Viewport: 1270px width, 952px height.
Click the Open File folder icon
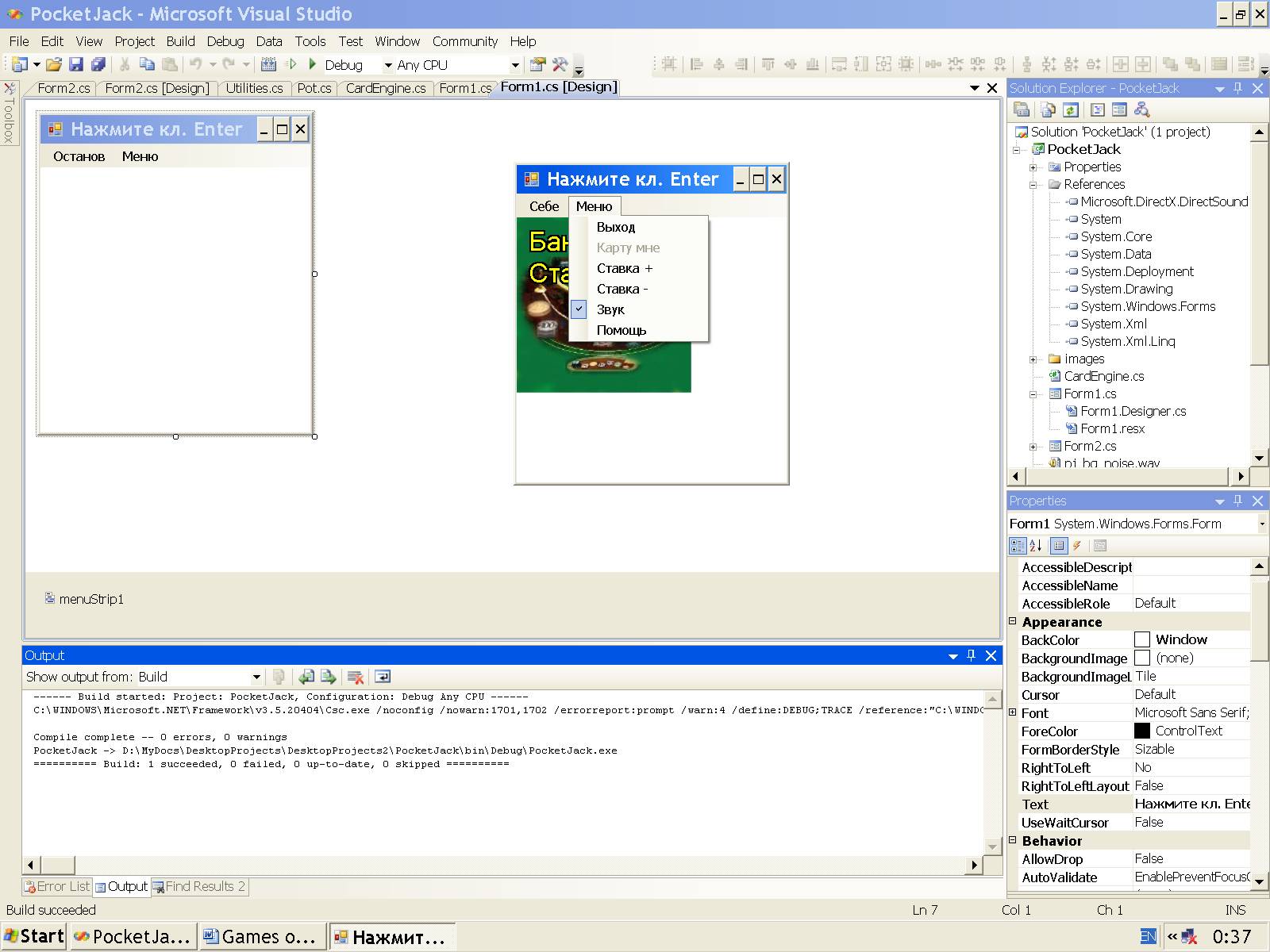53,65
